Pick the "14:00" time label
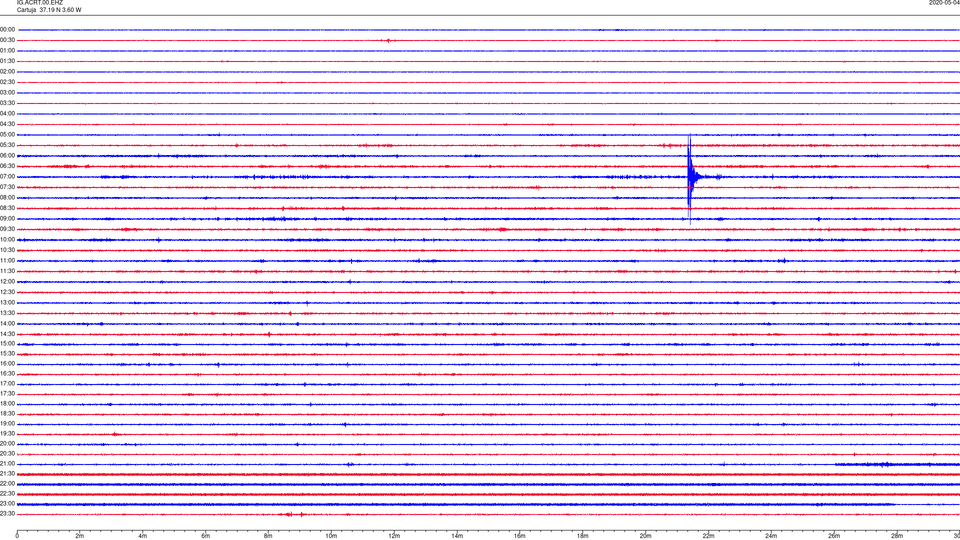 pyautogui.click(x=7, y=323)
